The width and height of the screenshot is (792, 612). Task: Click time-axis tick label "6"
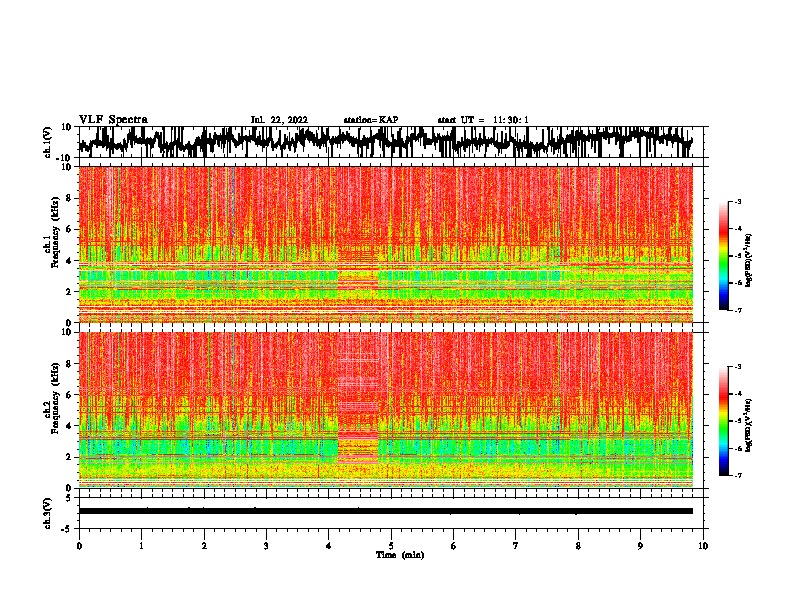(x=454, y=546)
